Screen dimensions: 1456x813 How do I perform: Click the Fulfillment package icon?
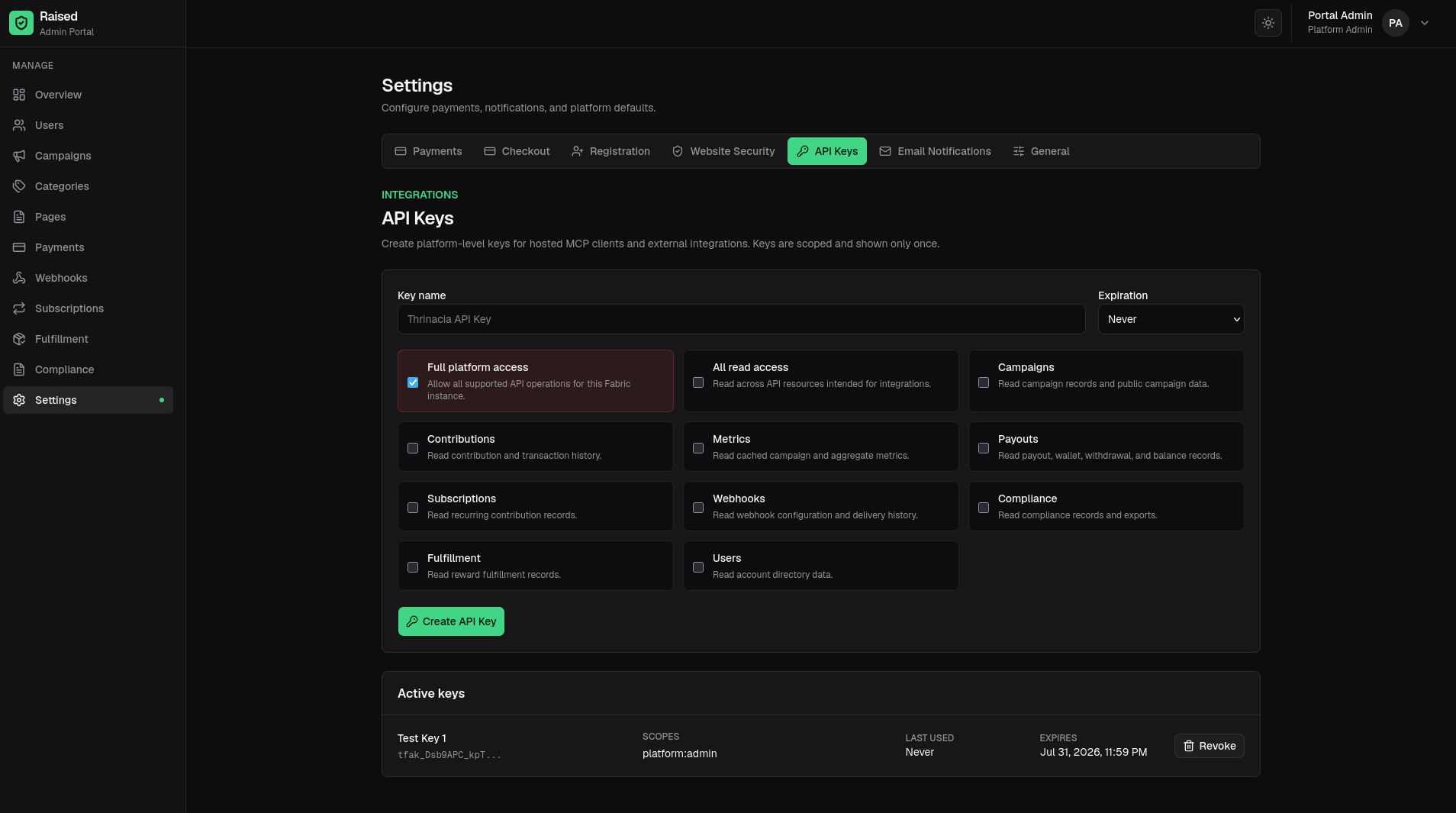click(x=19, y=339)
